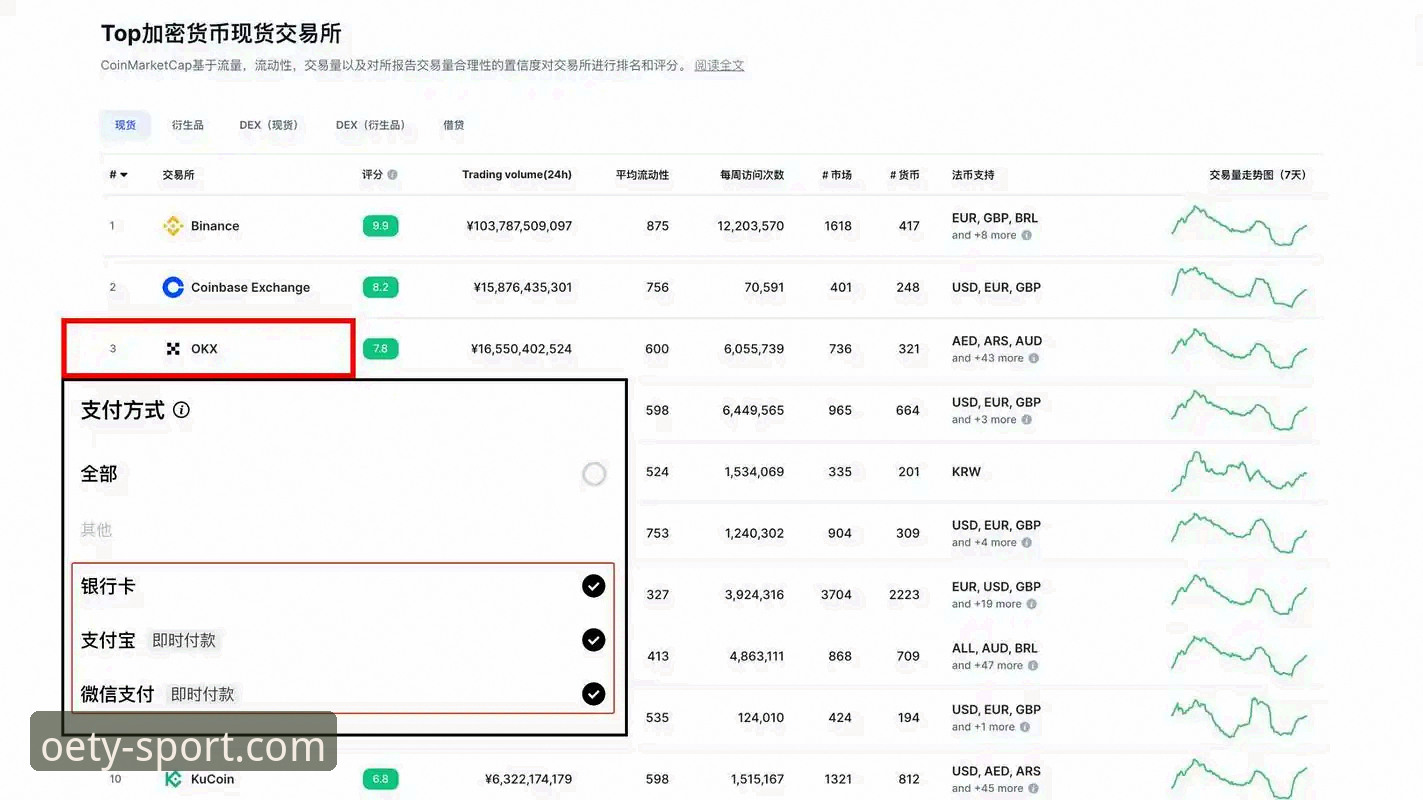
Task: Click info icon beside "and +45 more"
Action: click(x=1034, y=789)
